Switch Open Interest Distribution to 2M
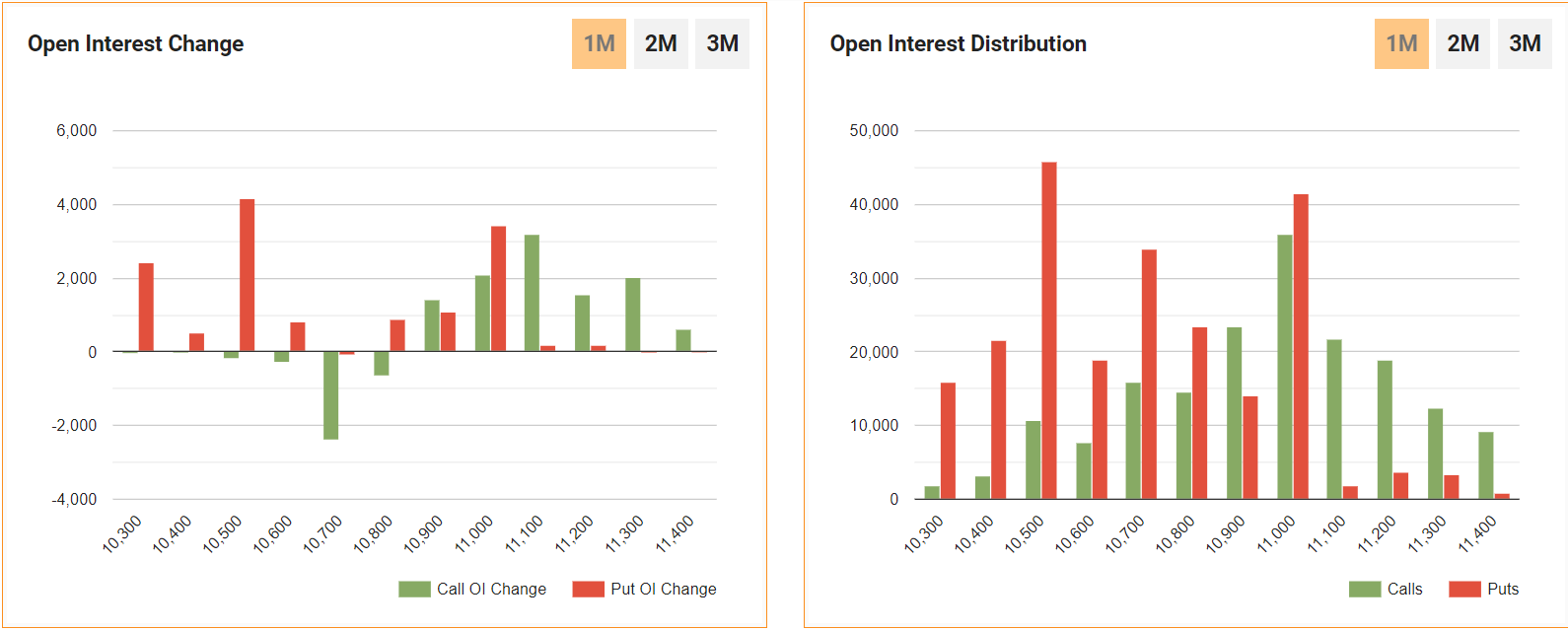1568x631 pixels. (x=1462, y=44)
